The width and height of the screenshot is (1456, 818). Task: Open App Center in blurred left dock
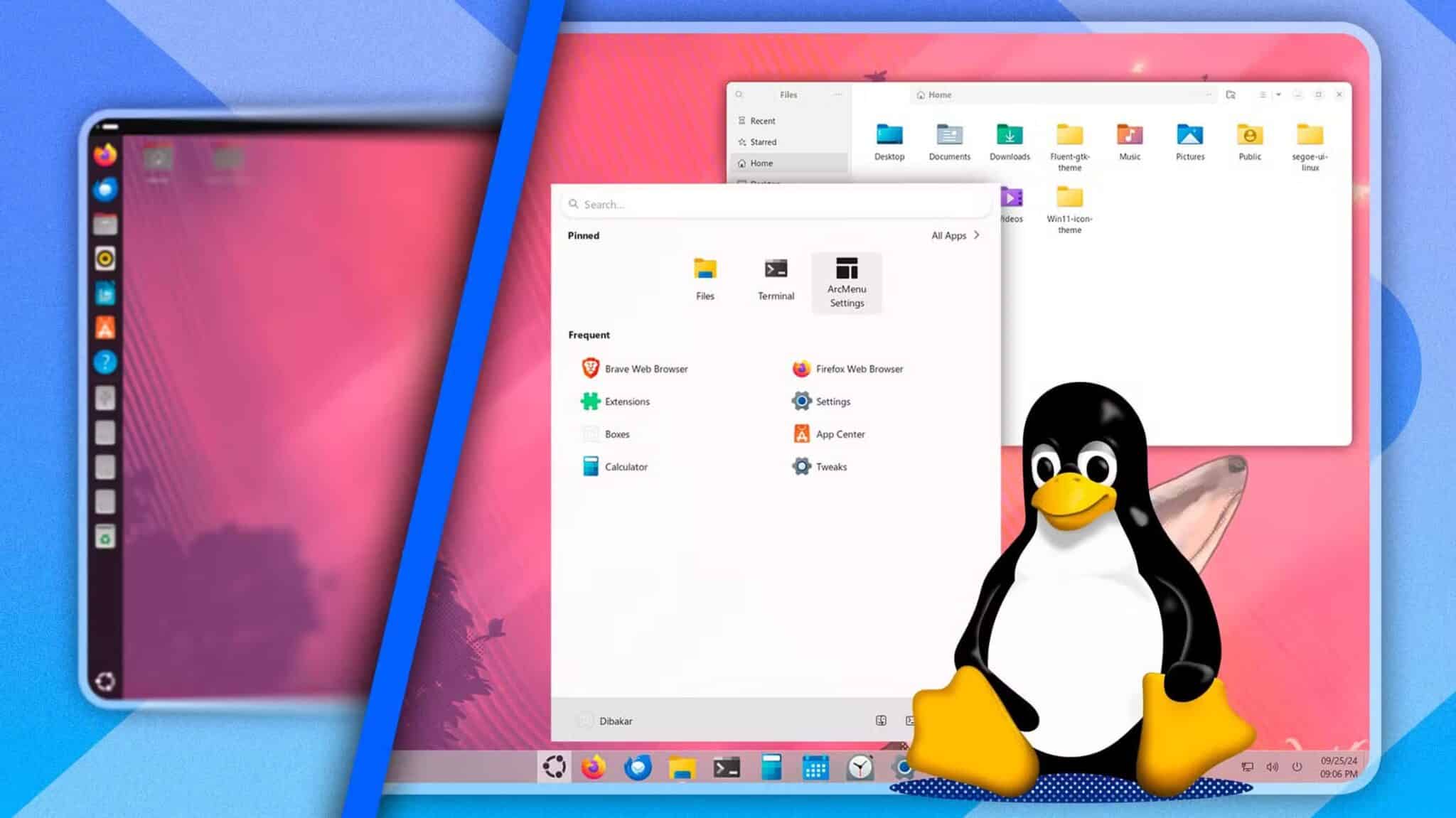[x=105, y=328]
